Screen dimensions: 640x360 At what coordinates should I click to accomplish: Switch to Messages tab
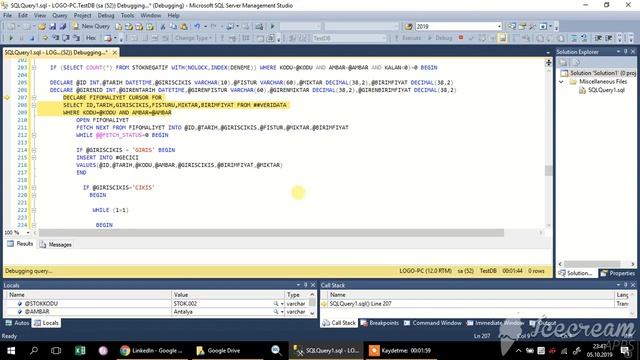(x=56, y=244)
